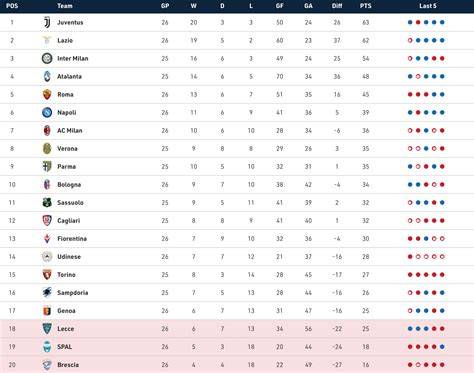
Task: Click the SPAL team name link
Action: pyautogui.click(x=64, y=347)
